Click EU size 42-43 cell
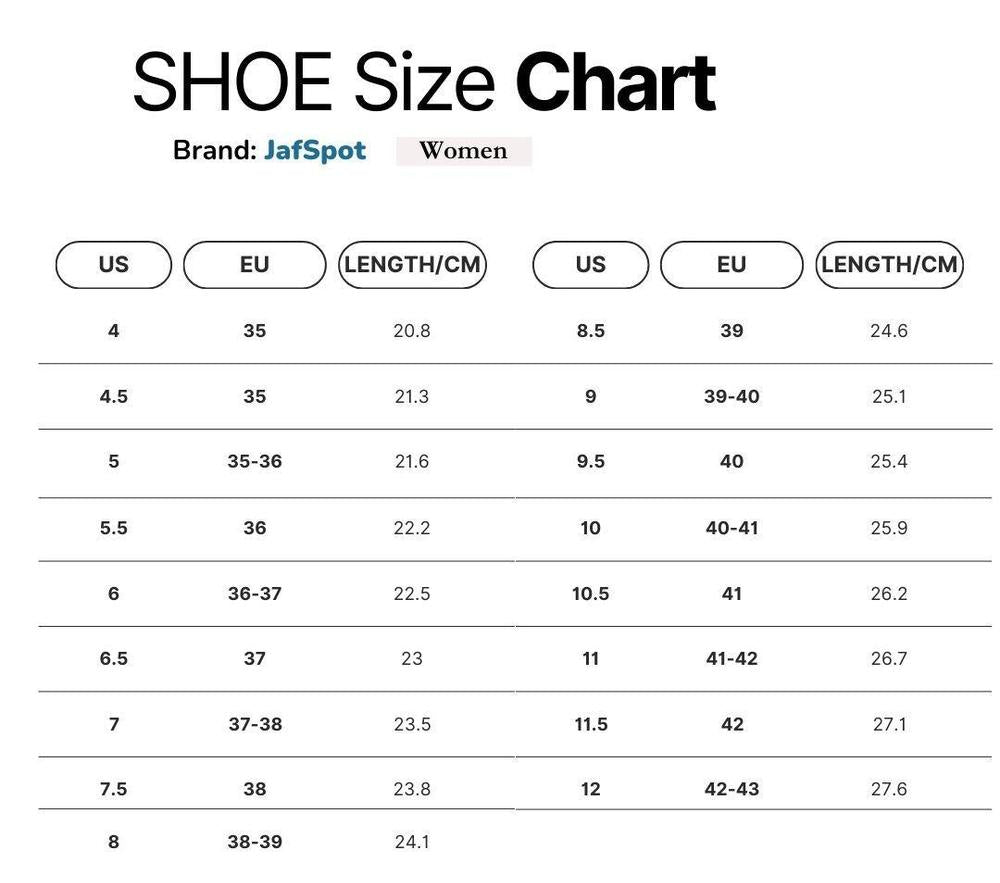Viewport: 1000px width, 883px height. click(732, 789)
